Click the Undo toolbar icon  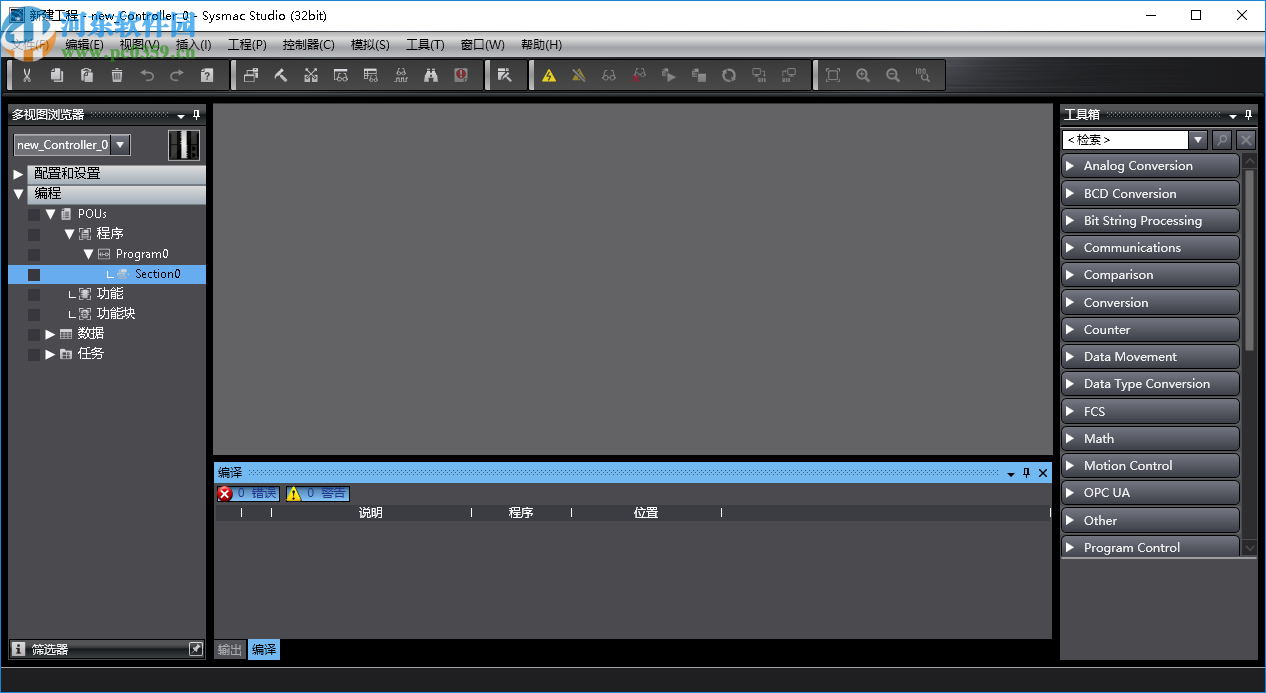click(147, 75)
